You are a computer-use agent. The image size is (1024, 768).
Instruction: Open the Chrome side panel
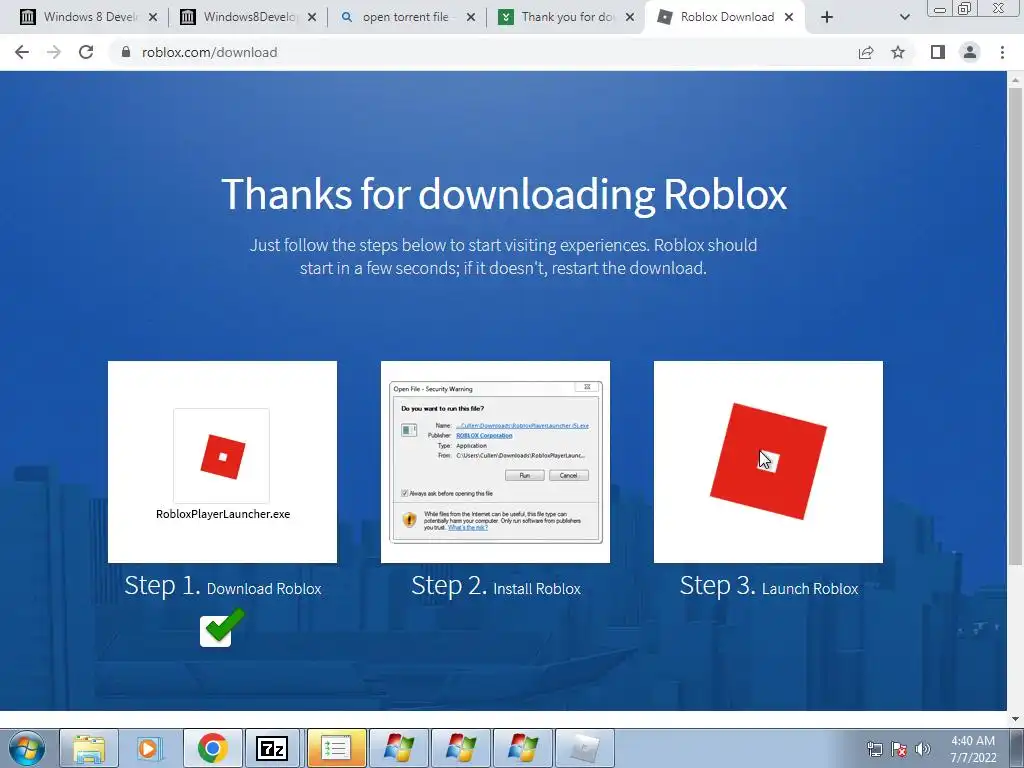[x=938, y=52]
